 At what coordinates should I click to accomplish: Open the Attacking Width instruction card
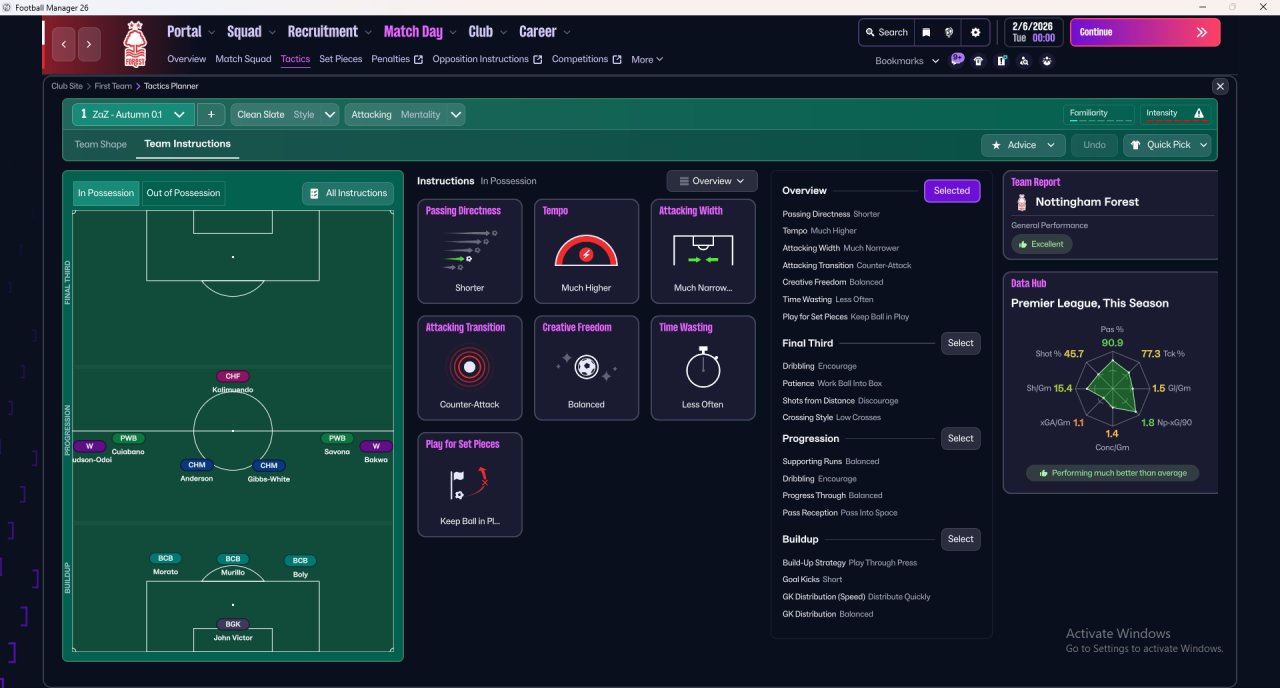coord(703,251)
